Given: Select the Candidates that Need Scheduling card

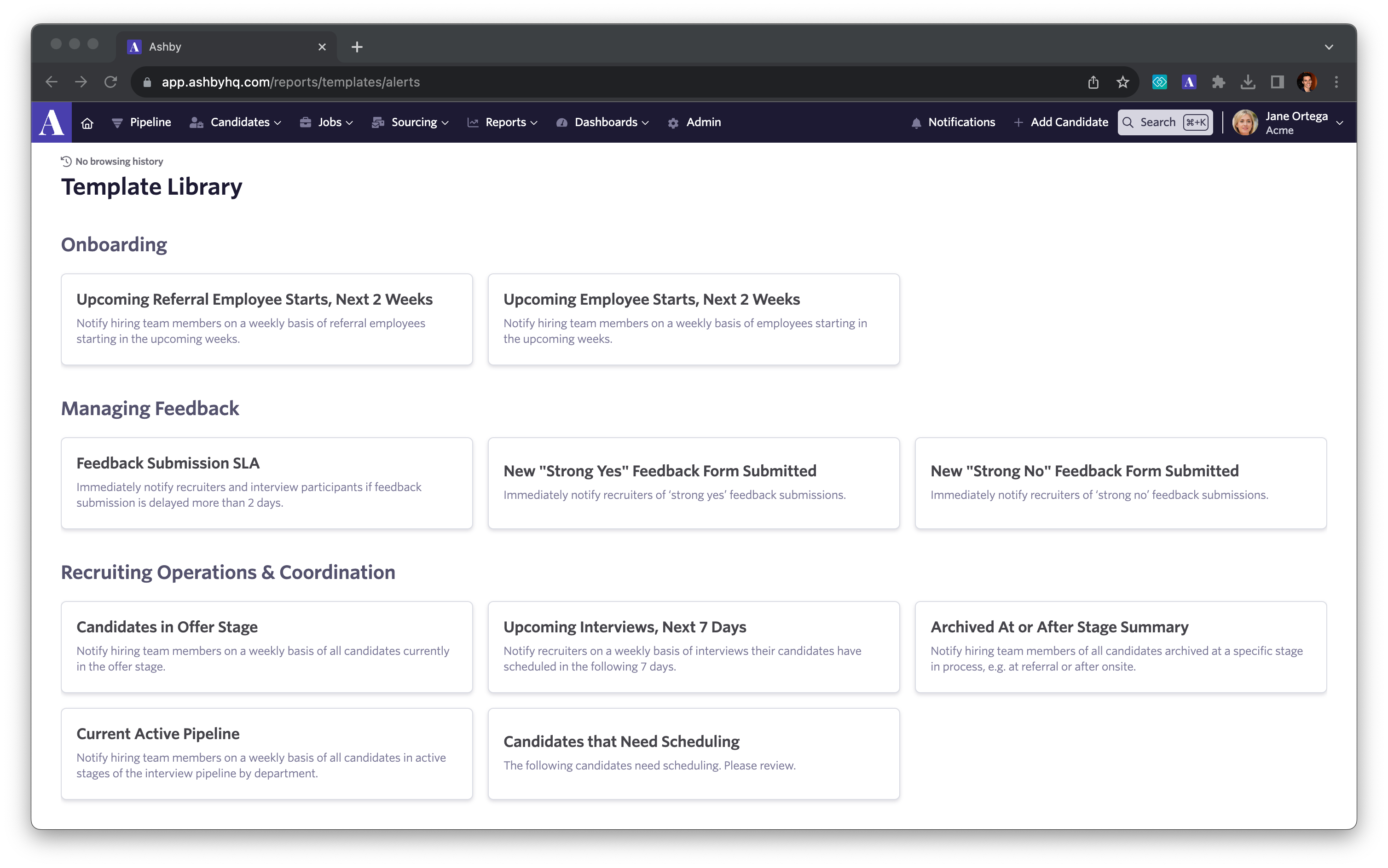Looking at the screenshot, I should point(694,753).
